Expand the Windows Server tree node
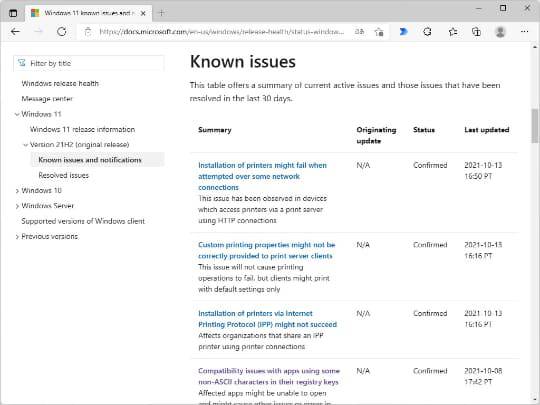Screen dimensions: 540x405 pos(17,206)
